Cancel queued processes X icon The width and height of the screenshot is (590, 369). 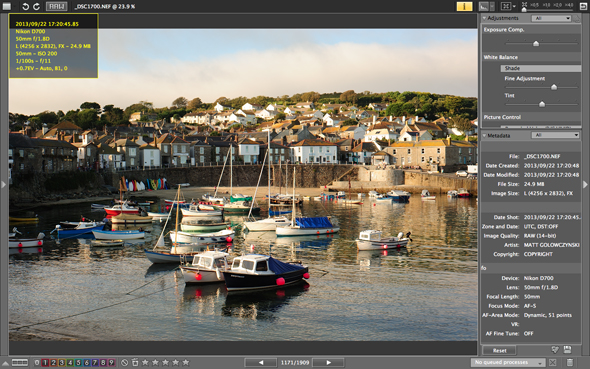point(552,363)
